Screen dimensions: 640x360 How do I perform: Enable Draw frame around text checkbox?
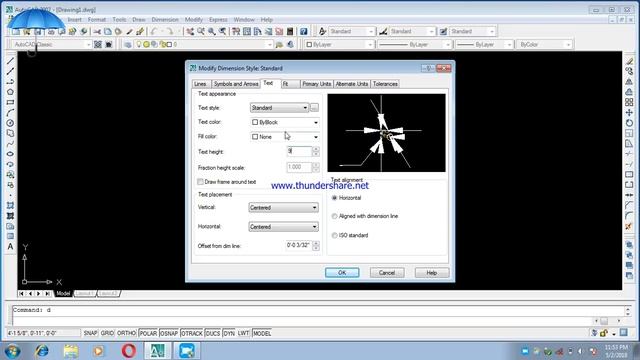point(200,182)
